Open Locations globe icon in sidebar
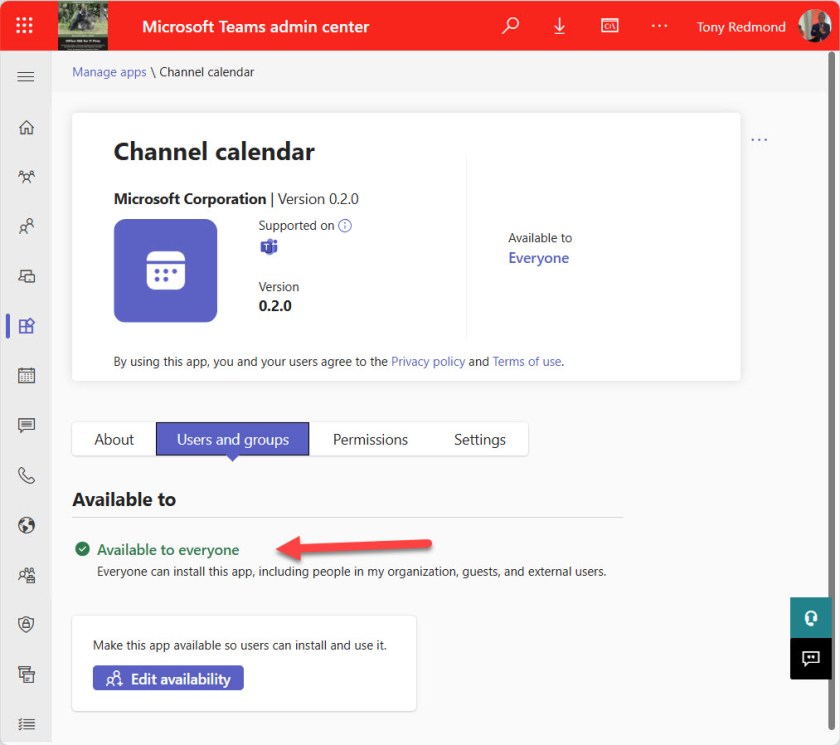This screenshot has height=745, width=840. (x=26, y=525)
